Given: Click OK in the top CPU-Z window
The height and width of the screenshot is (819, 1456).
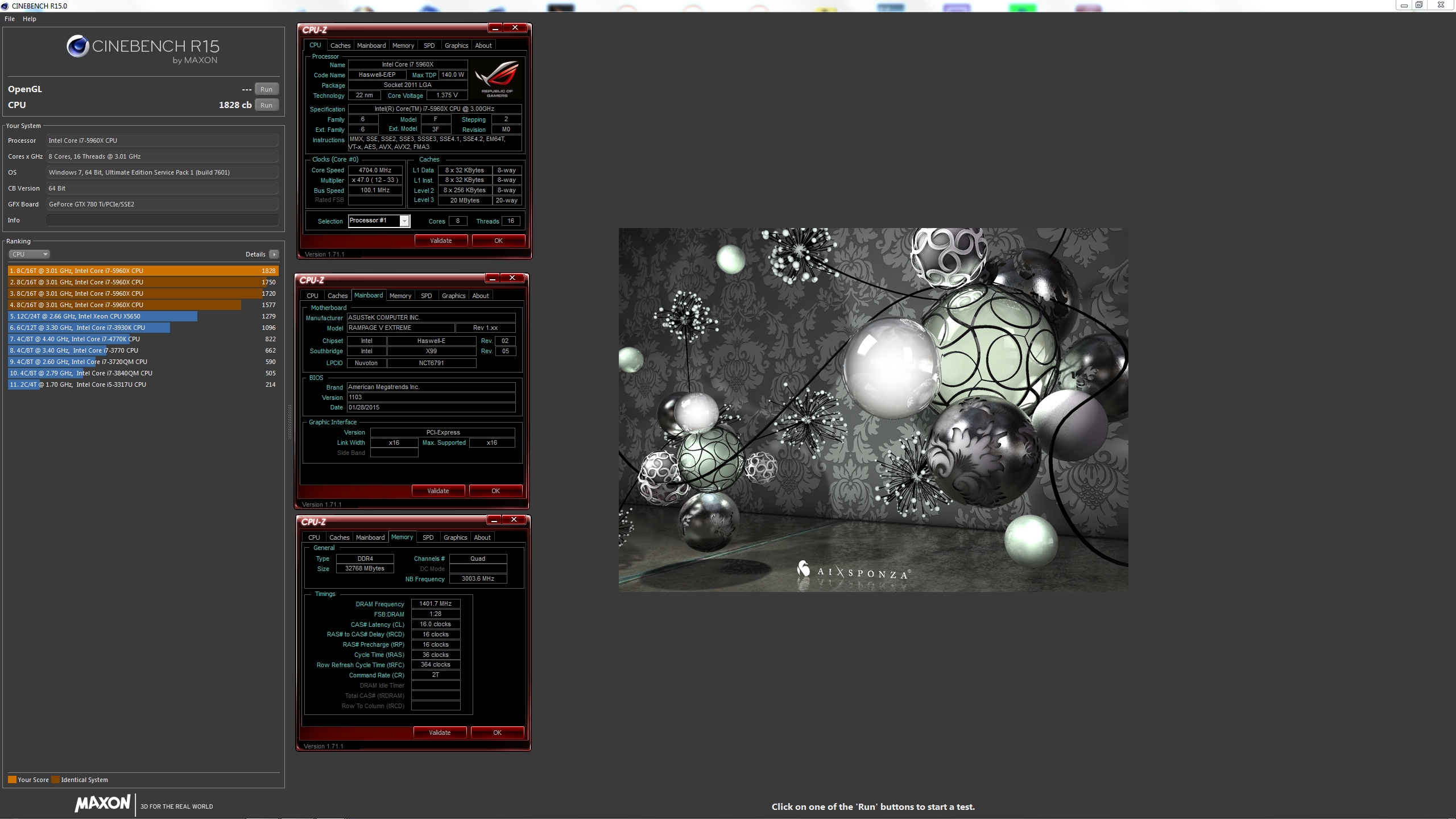Looking at the screenshot, I should (498, 241).
